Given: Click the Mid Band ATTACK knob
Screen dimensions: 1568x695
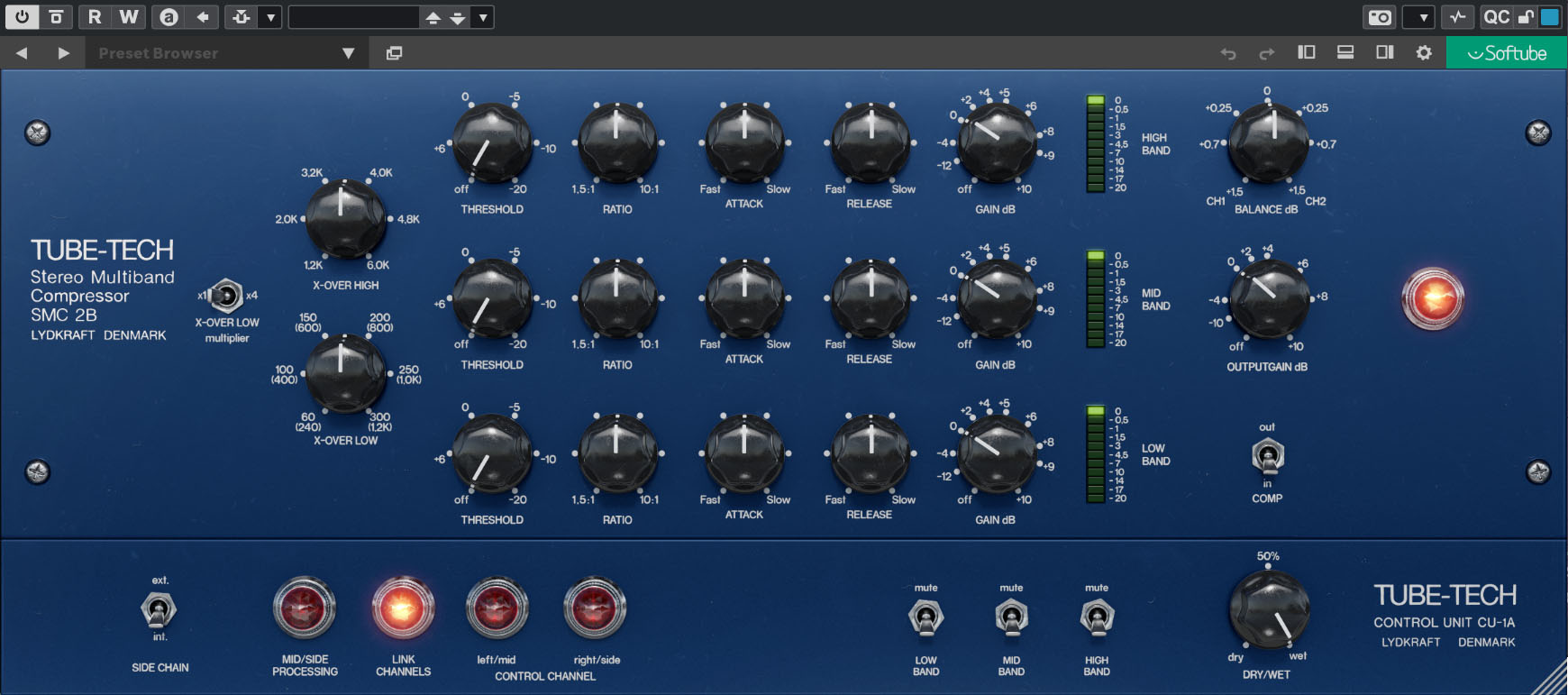Looking at the screenshot, I should pyautogui.click(x=744, y=297).
